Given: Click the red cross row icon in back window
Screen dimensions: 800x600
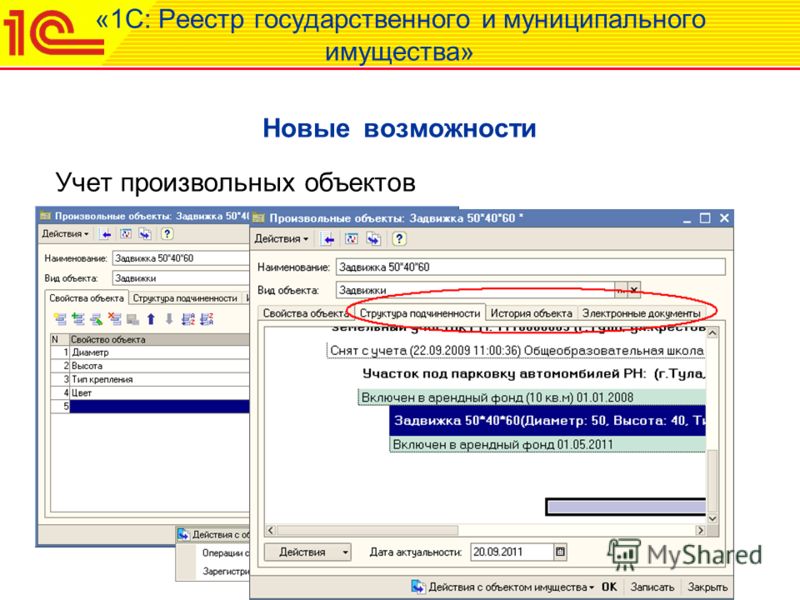Looking at the screenshot, I should coord(115,319).
